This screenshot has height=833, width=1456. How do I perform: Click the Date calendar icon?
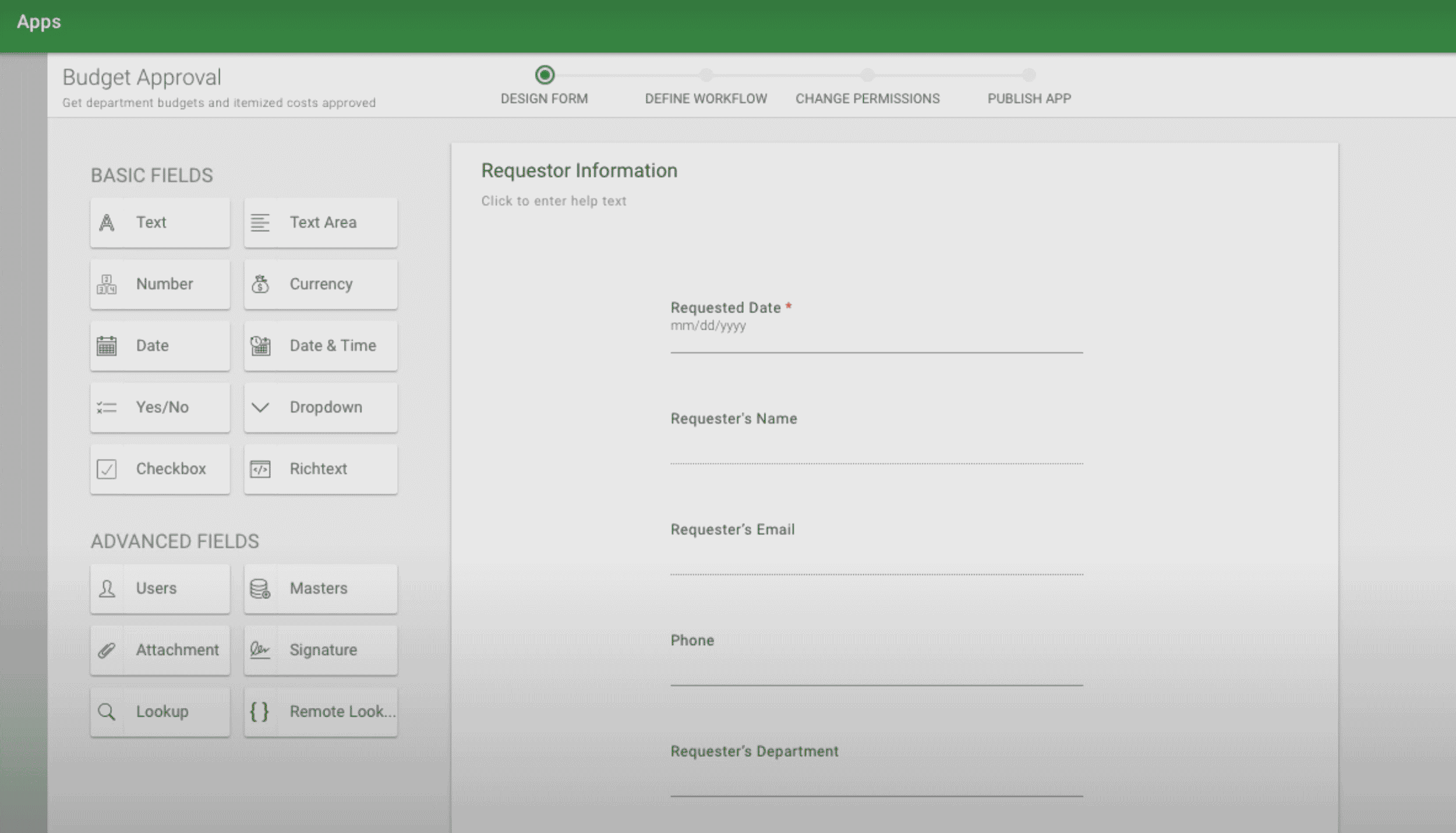pos(107,345)
